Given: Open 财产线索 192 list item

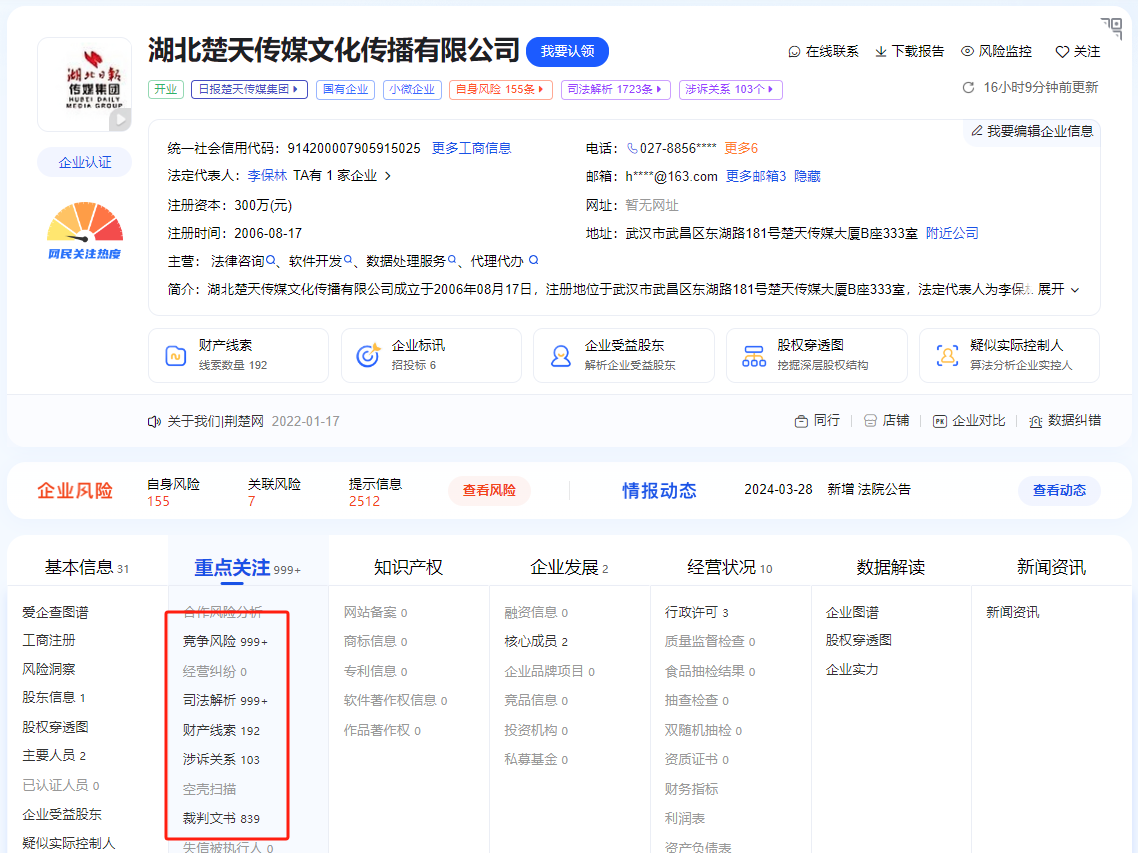Looking at the screenshot, I should [221, 730].
